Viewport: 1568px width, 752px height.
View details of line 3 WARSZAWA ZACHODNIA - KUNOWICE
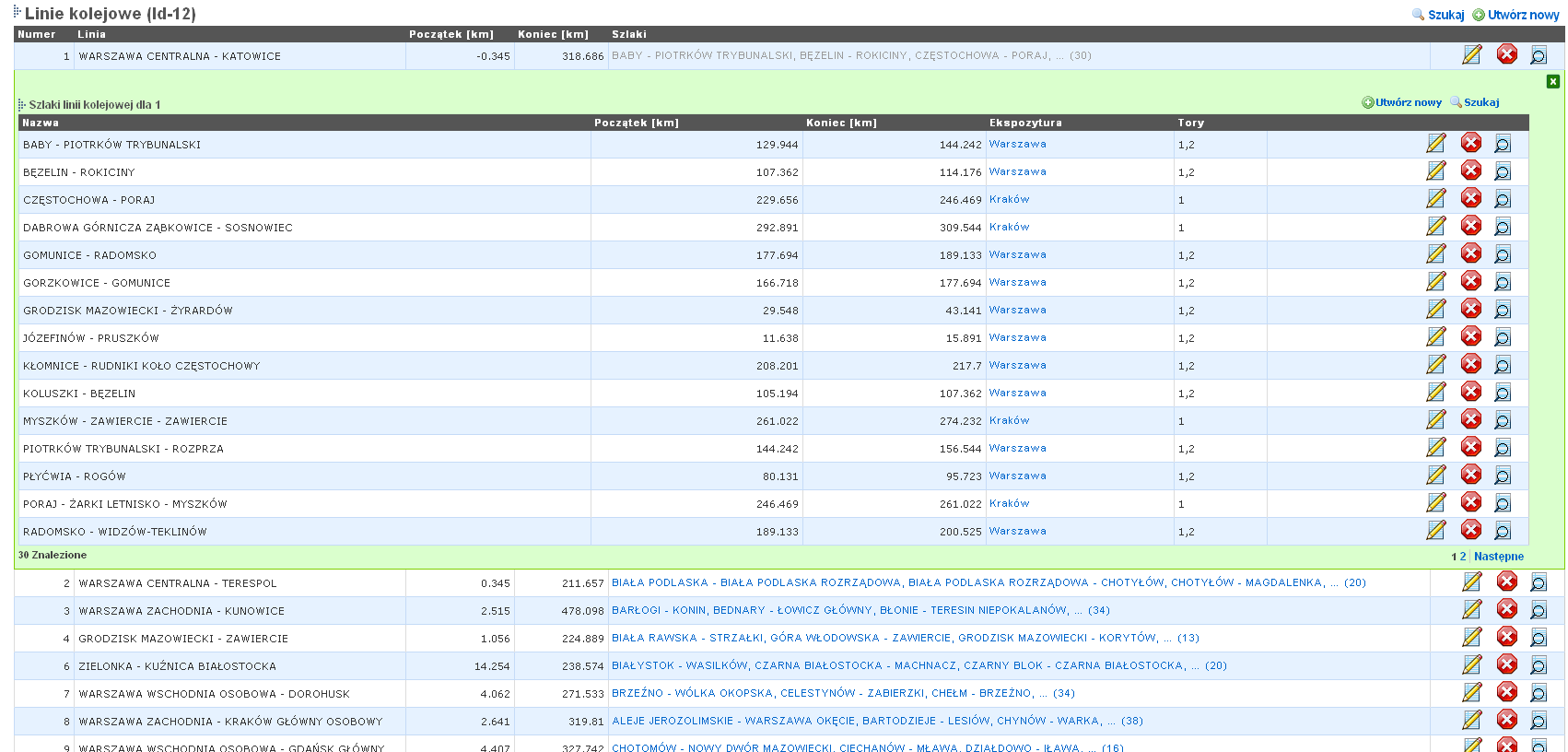1538,610
